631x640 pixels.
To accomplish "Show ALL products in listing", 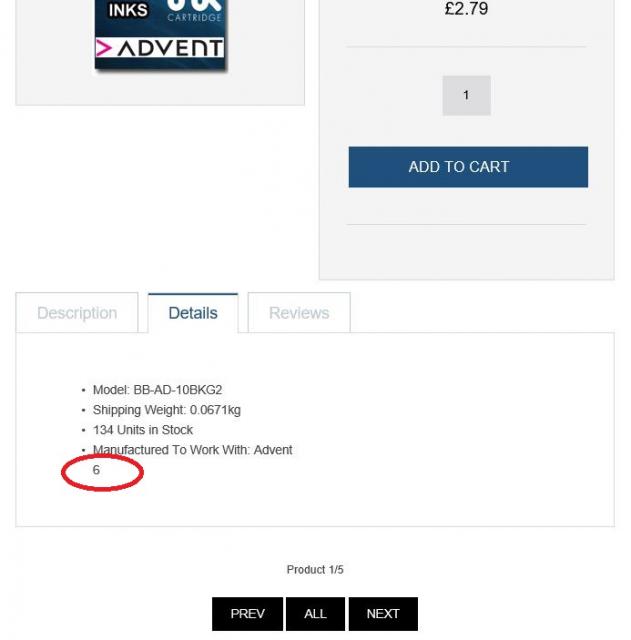I will point(315,613).
